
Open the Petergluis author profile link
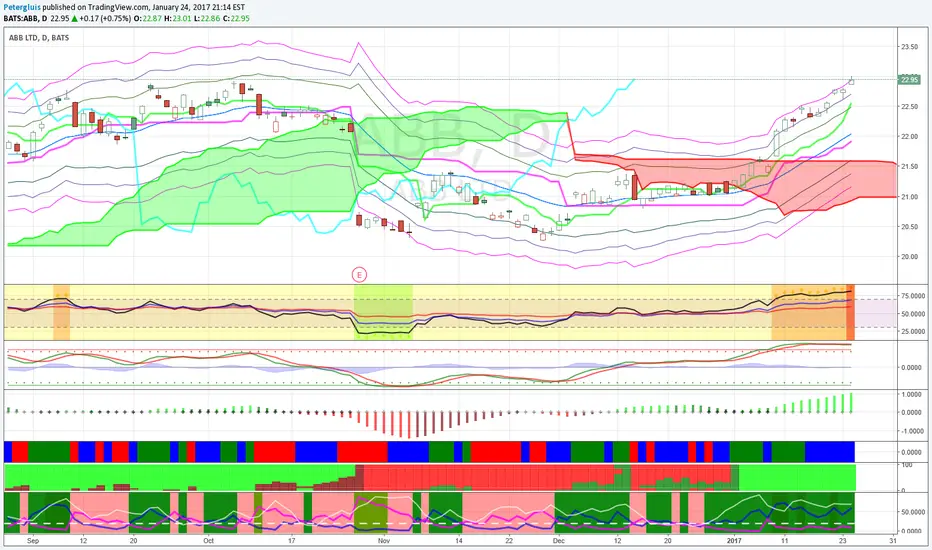tap(23, 8)
